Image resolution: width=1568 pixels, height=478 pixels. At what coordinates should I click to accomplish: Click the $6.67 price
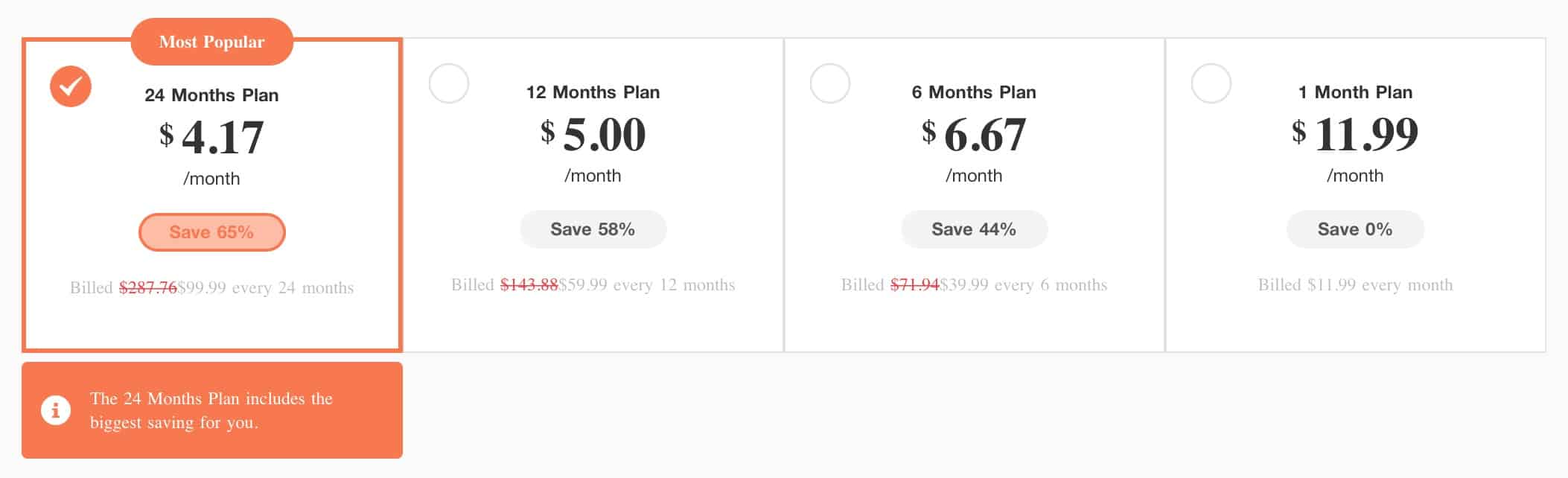(974, 134)
